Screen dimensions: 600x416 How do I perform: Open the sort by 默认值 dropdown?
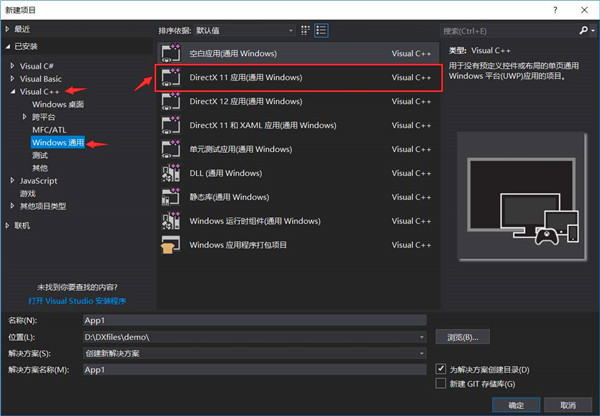click(245, 31)
